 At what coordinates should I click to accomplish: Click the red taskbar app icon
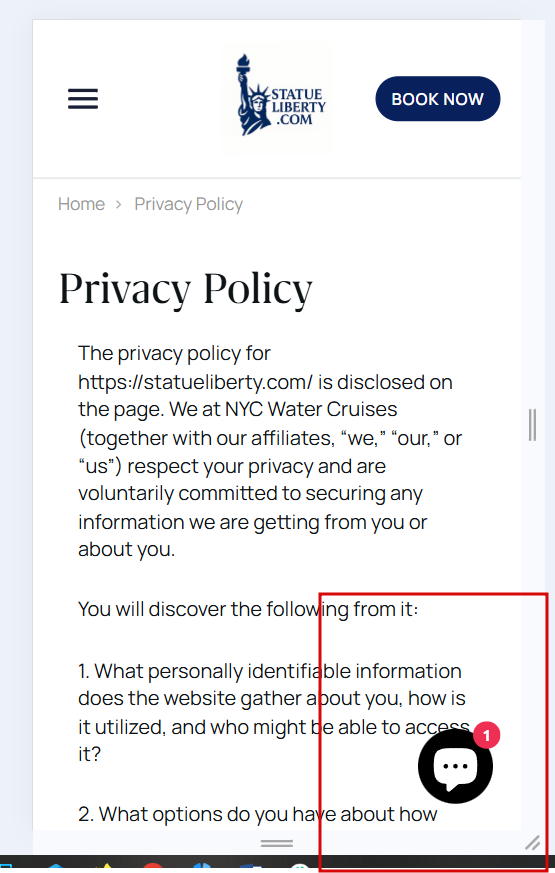(x=153, y=867)
